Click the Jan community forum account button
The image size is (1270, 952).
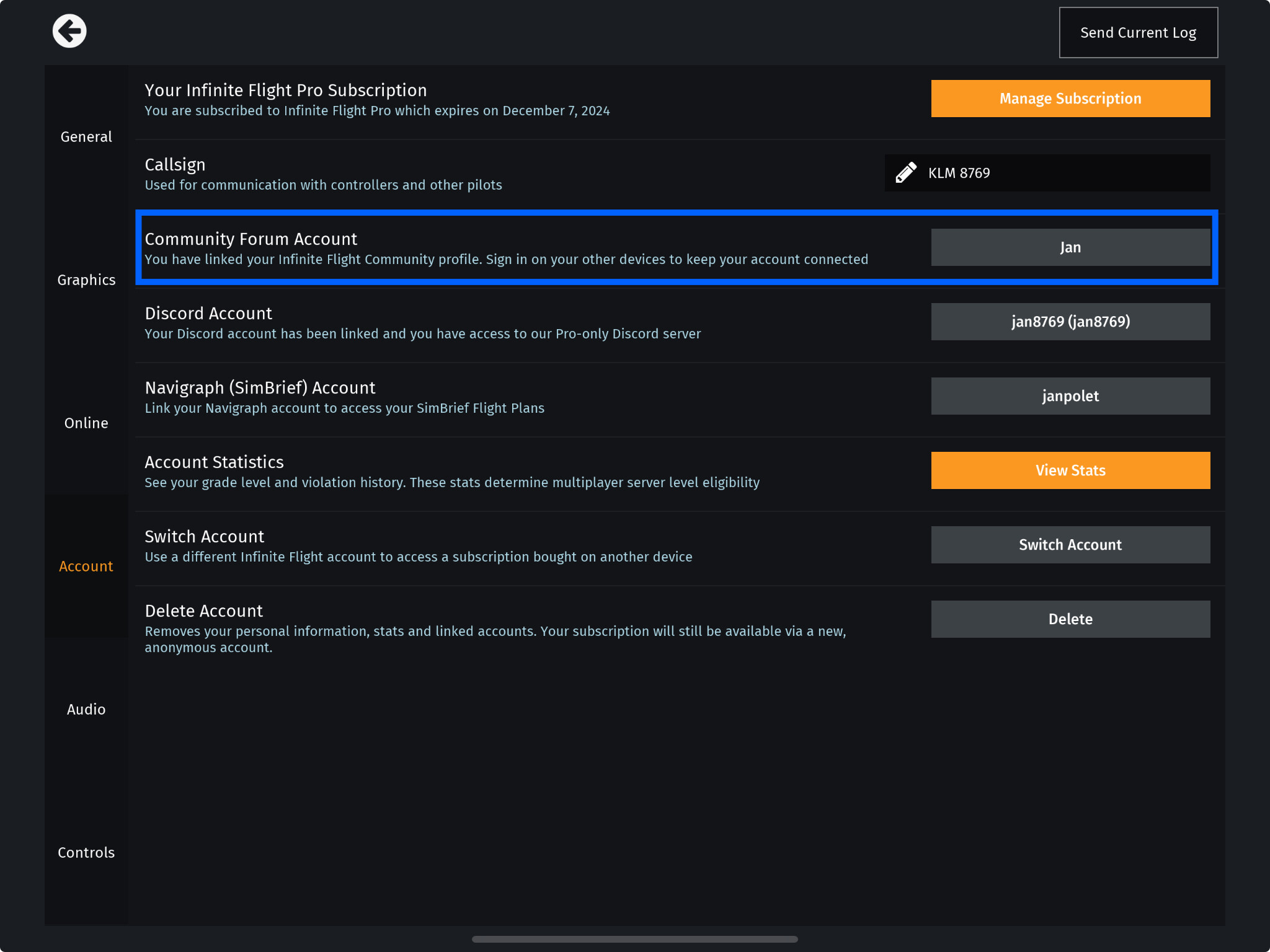click(x=1070, y=247)
